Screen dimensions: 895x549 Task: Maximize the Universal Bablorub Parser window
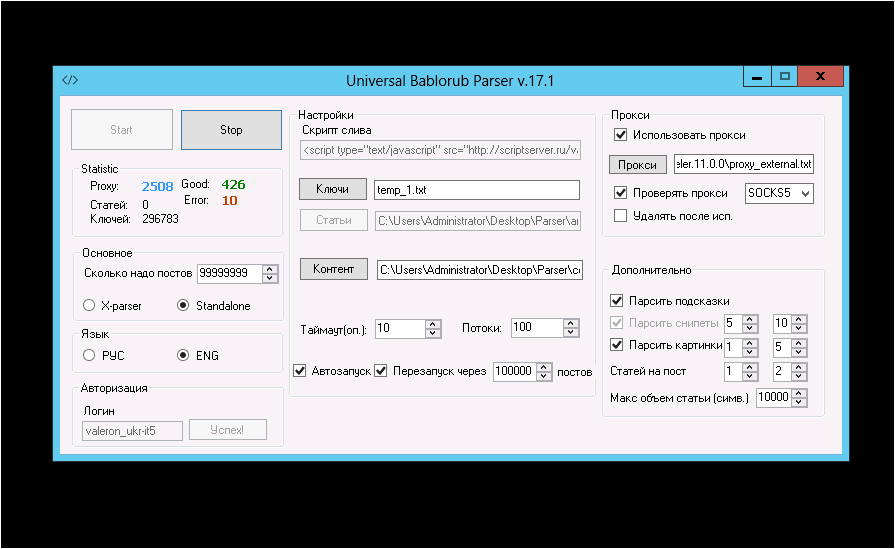click(785, 76)
